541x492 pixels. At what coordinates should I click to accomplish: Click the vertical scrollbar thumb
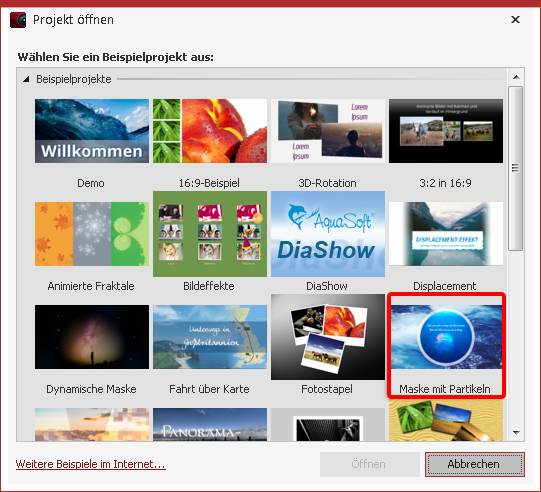(516, 168)
